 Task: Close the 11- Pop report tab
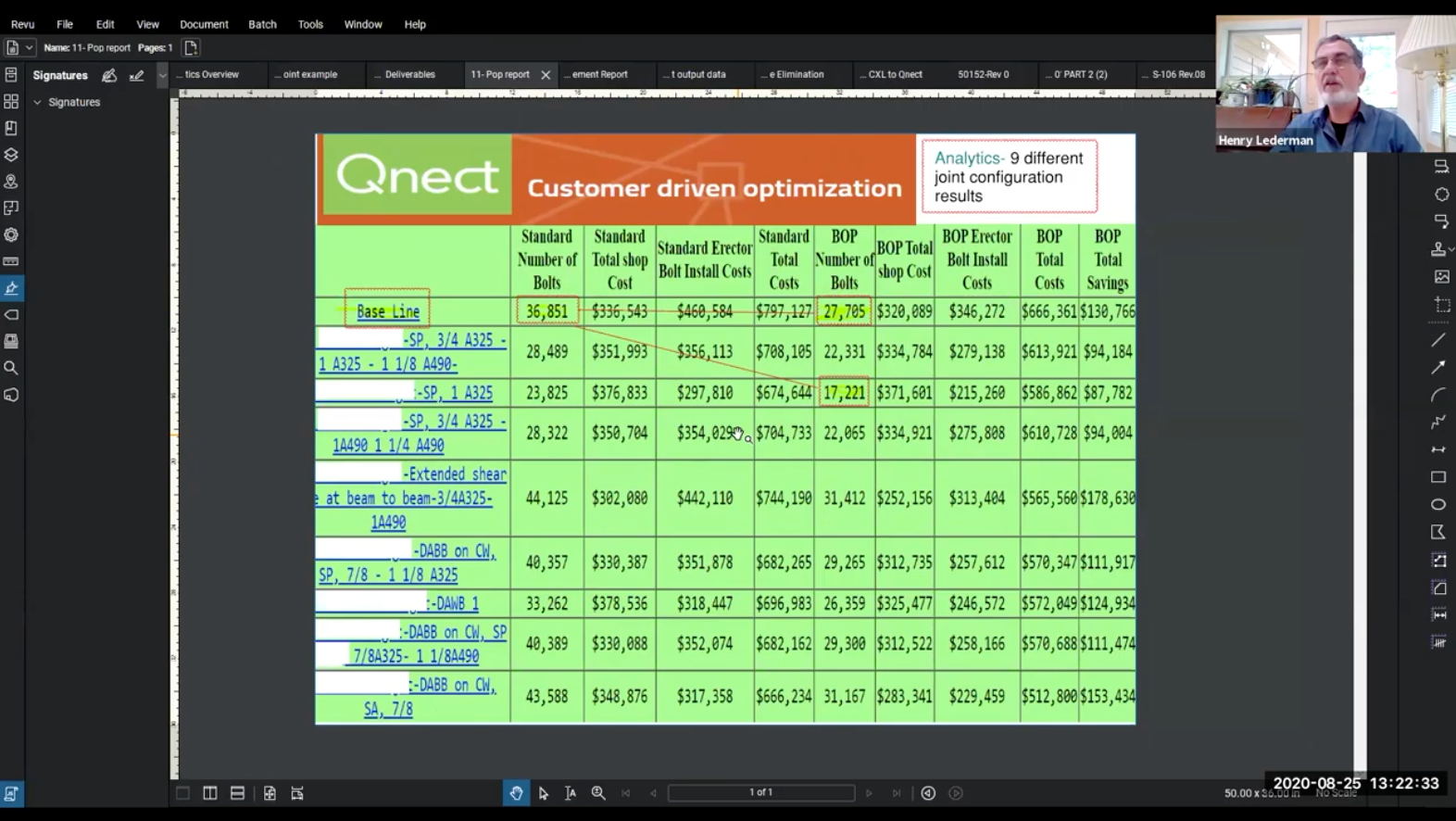tap(546, 75)
